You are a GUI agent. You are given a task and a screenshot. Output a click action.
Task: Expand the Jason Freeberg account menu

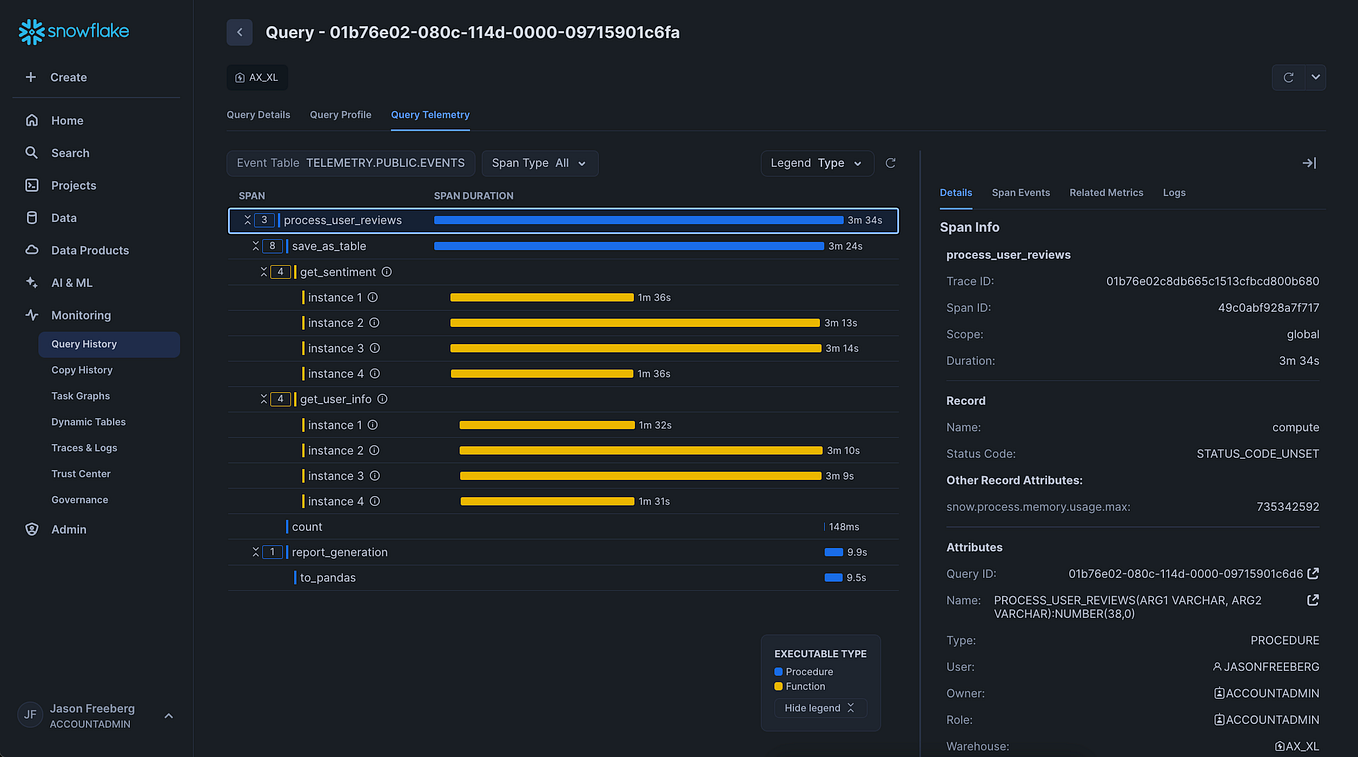[168, 715]
